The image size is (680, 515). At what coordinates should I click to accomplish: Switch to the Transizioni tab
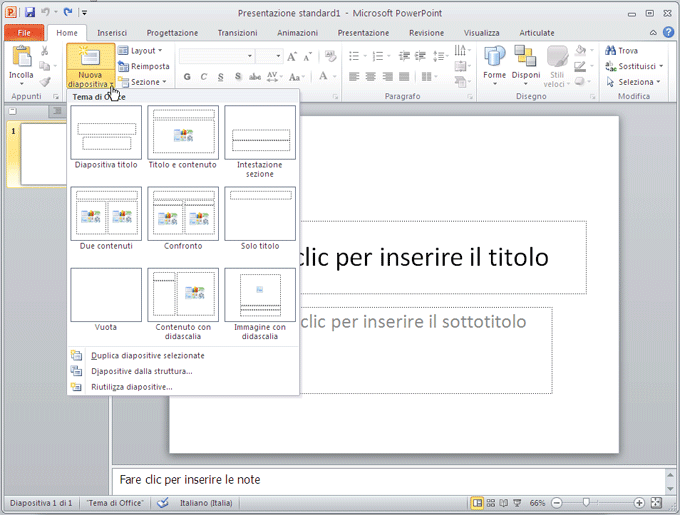237,33
